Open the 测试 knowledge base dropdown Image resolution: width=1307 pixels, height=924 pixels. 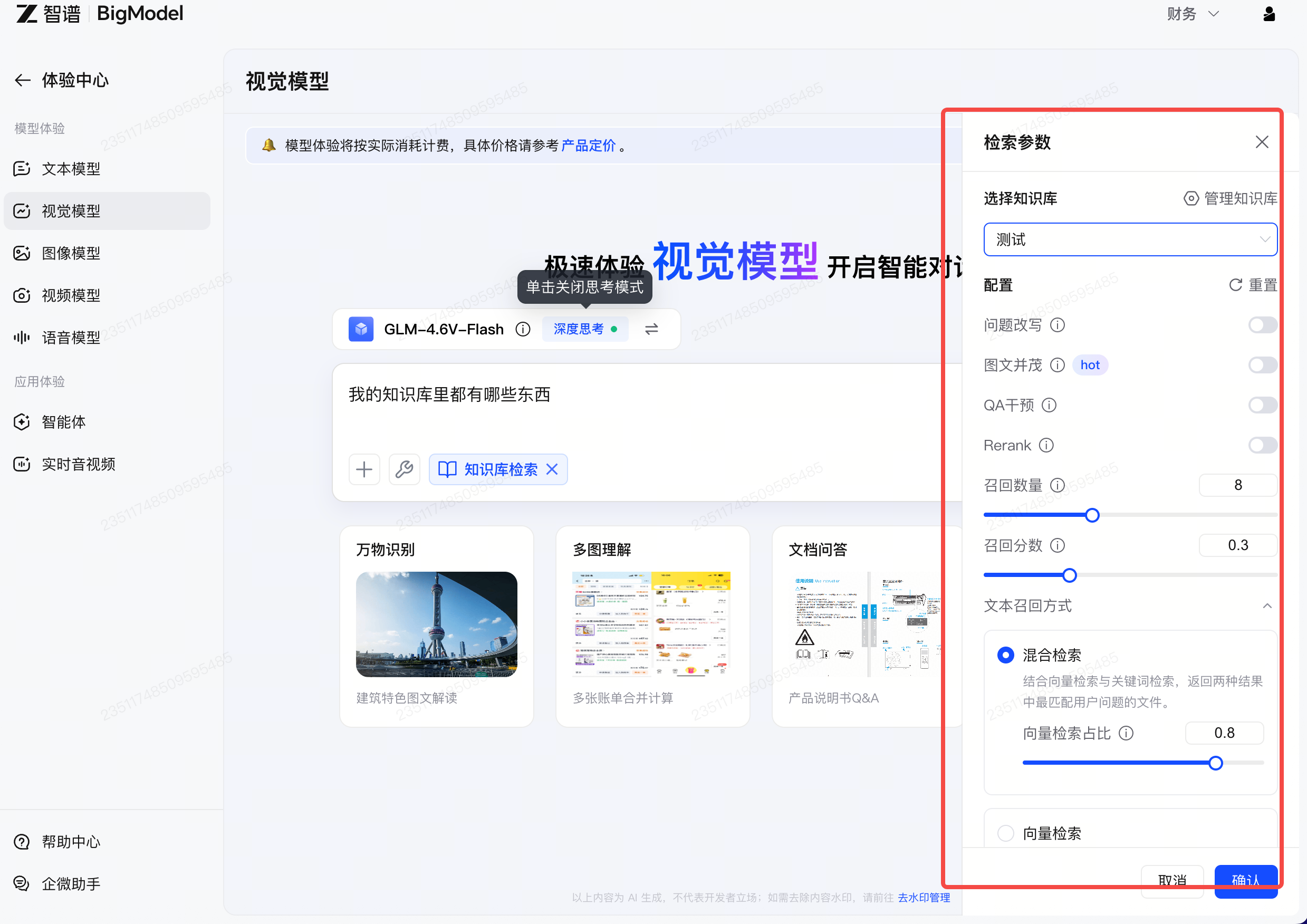[x=1130, y=239]
